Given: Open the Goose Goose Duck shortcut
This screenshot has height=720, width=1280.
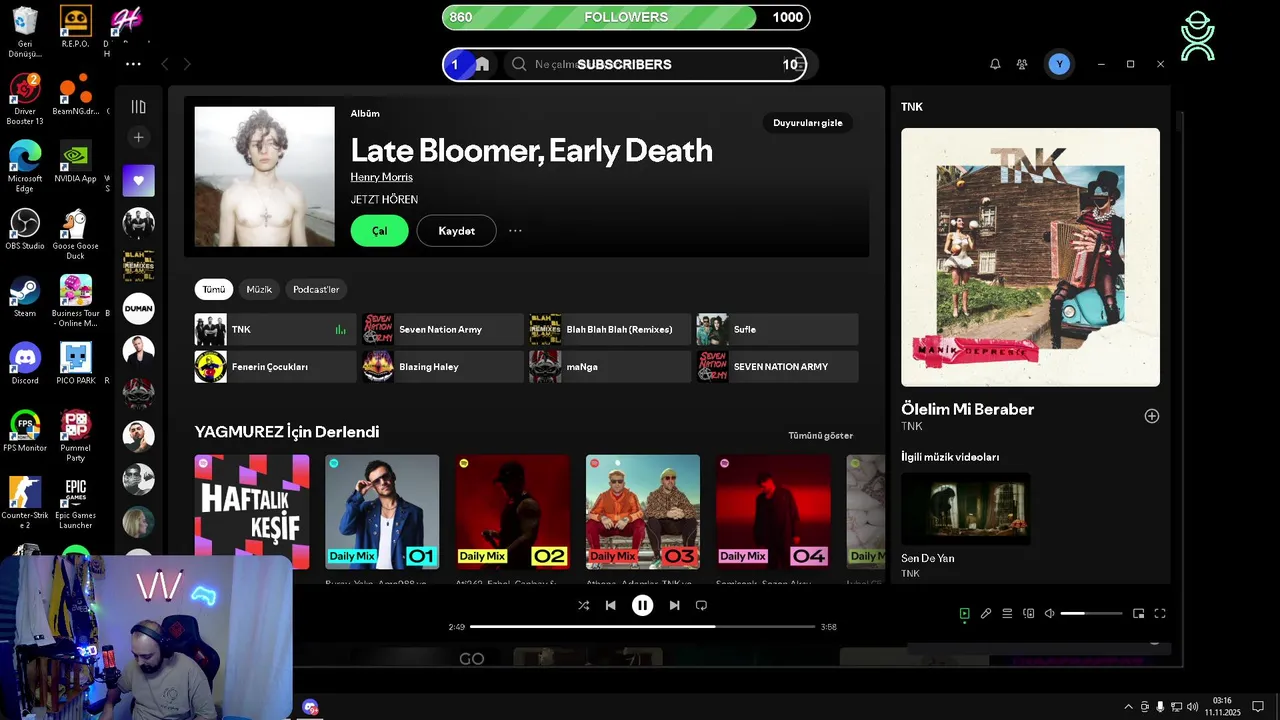Looking at the screenshot, I should [75, 234].
